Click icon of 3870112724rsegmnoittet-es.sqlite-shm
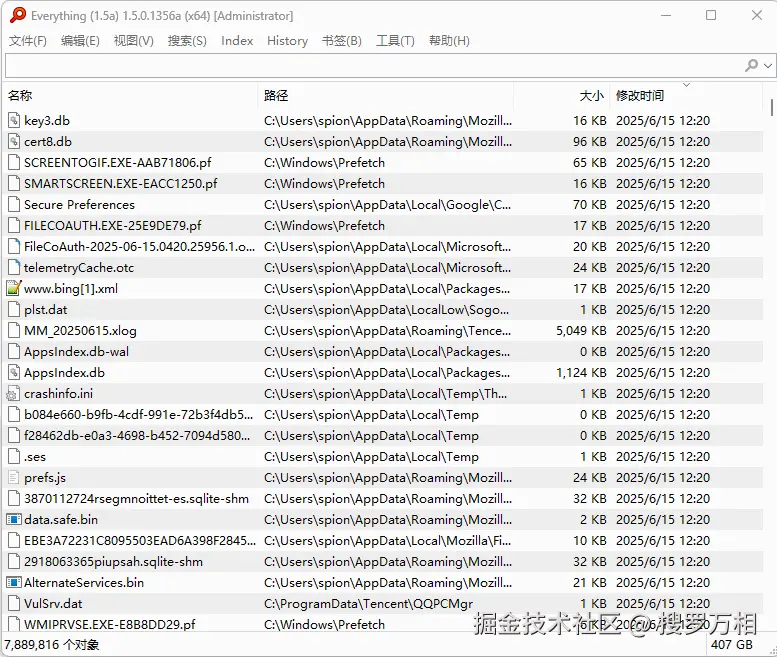This screenshot has height=657, width=777. 14,498
